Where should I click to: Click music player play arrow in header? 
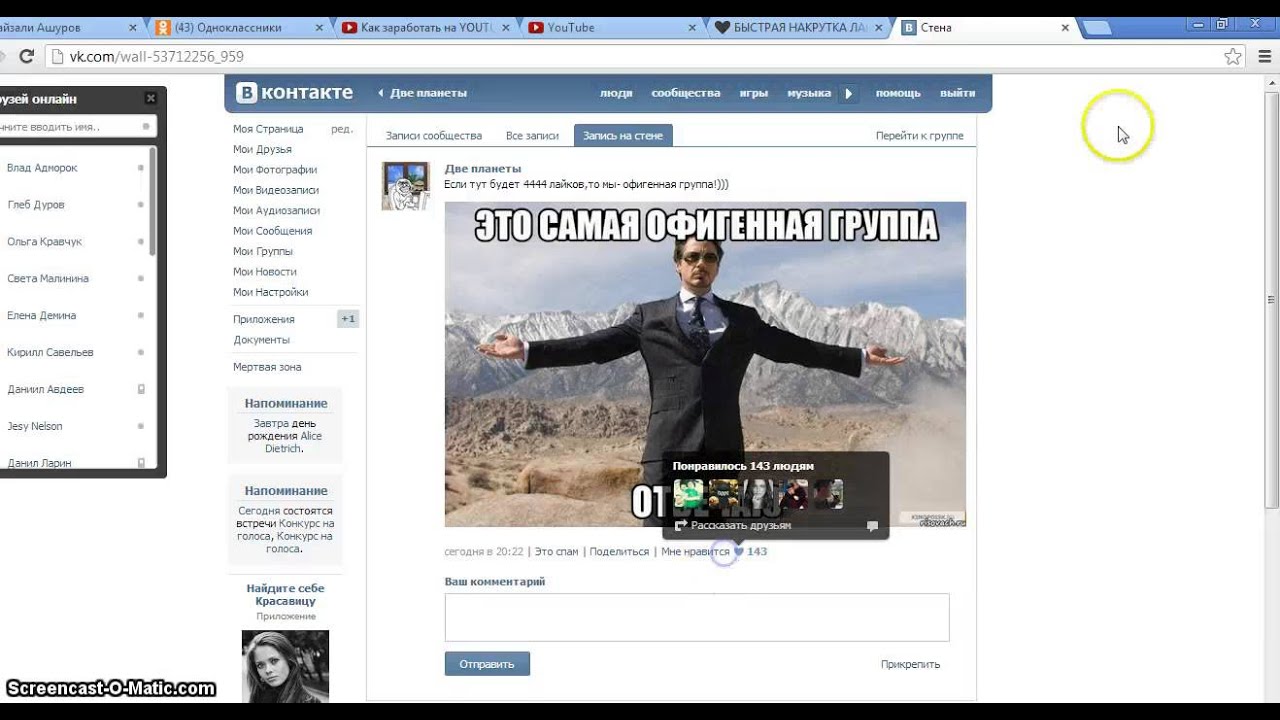848,93
